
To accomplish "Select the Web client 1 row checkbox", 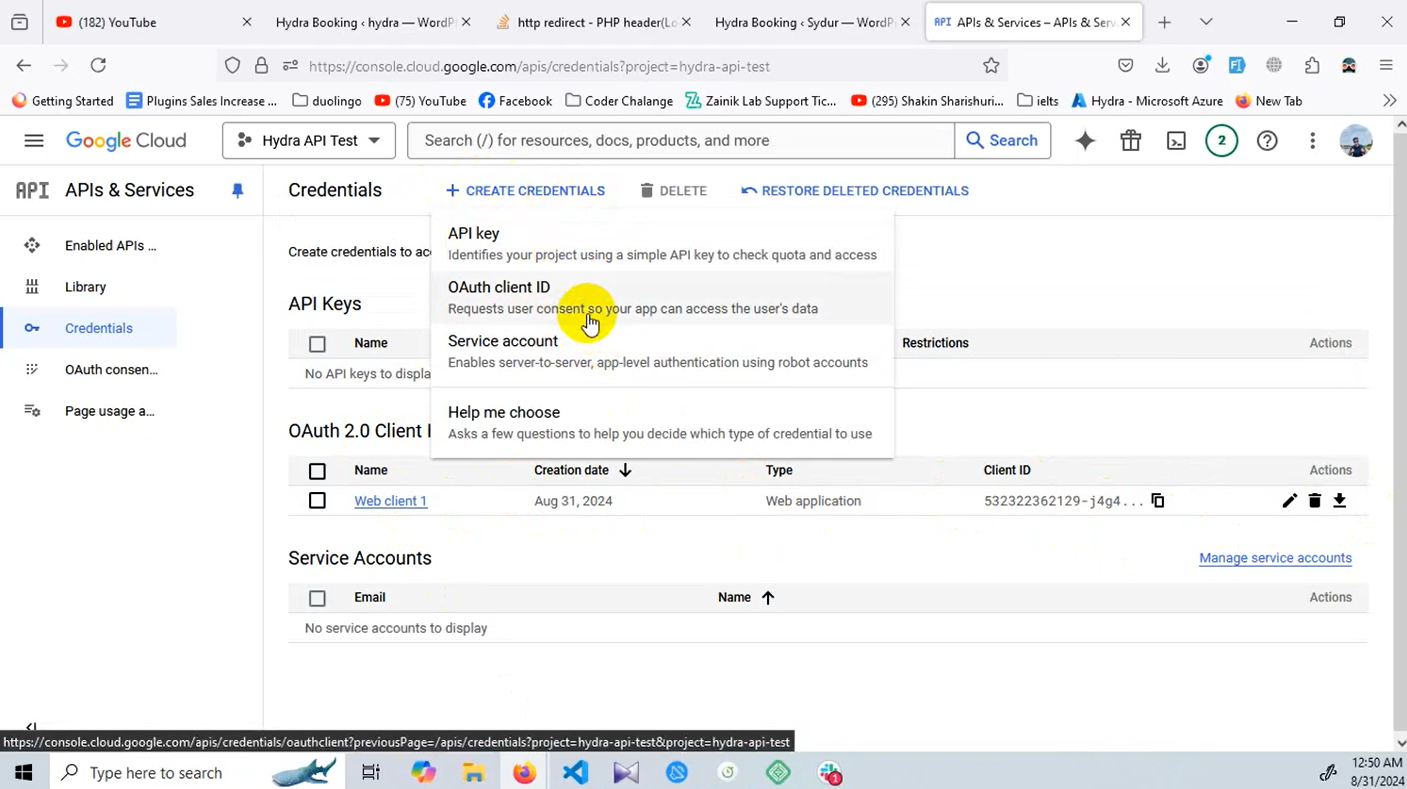I will [317, 501].
